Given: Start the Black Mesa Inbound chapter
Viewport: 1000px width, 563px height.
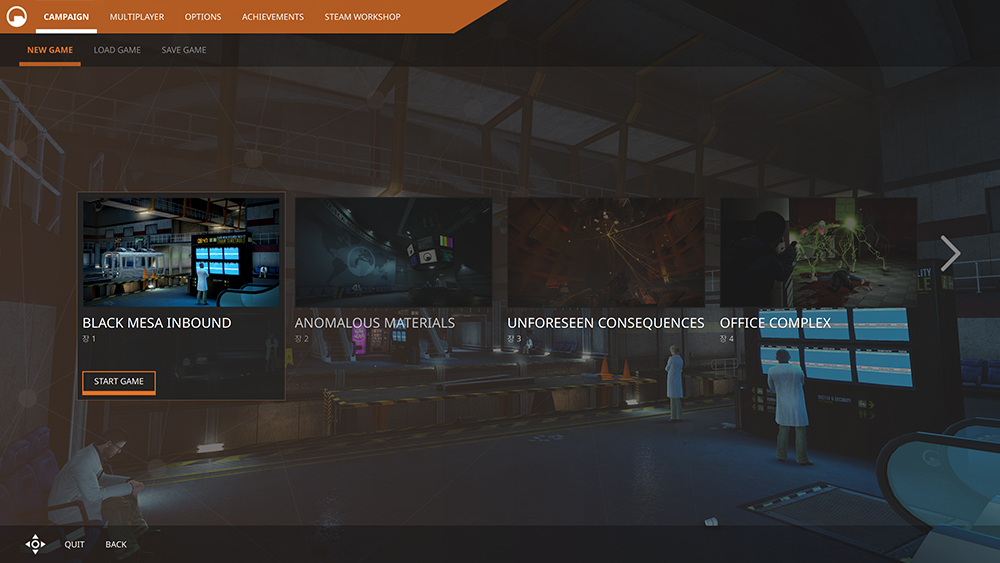Looking at the screenshot, I should tap(119, 382).
